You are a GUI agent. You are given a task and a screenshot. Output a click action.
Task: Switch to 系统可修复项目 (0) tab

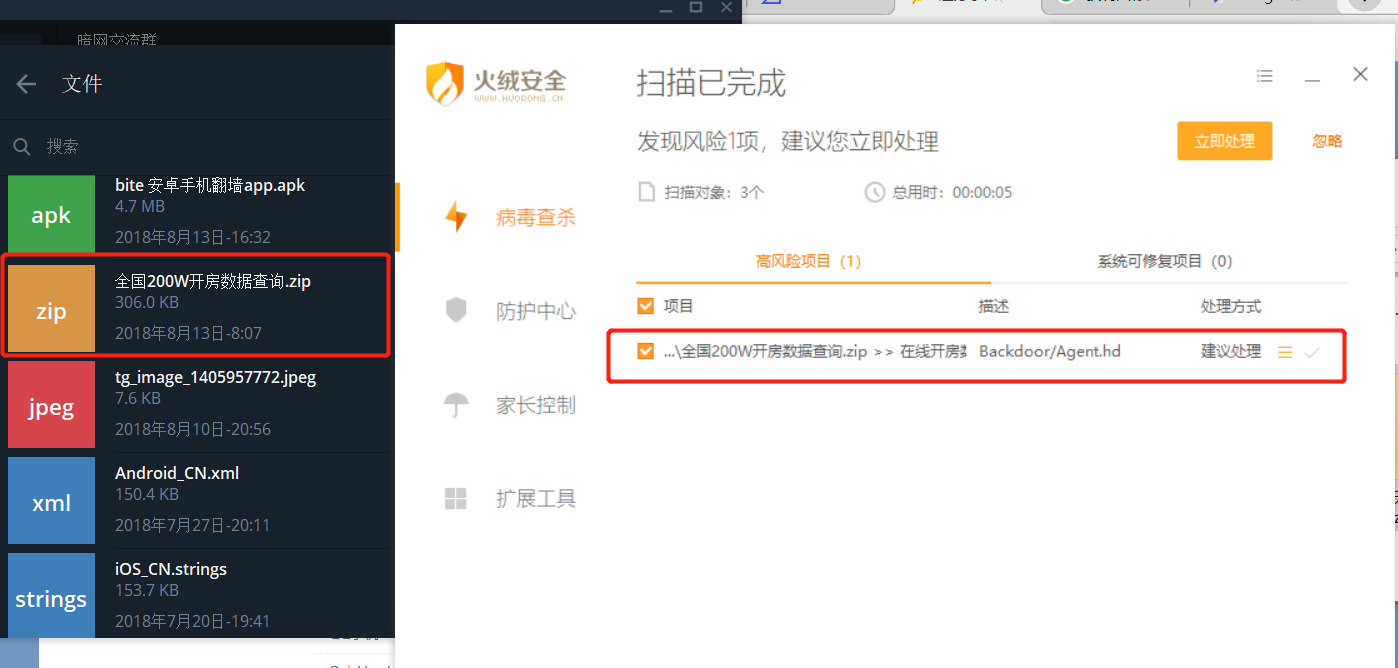pos(1164,261)
